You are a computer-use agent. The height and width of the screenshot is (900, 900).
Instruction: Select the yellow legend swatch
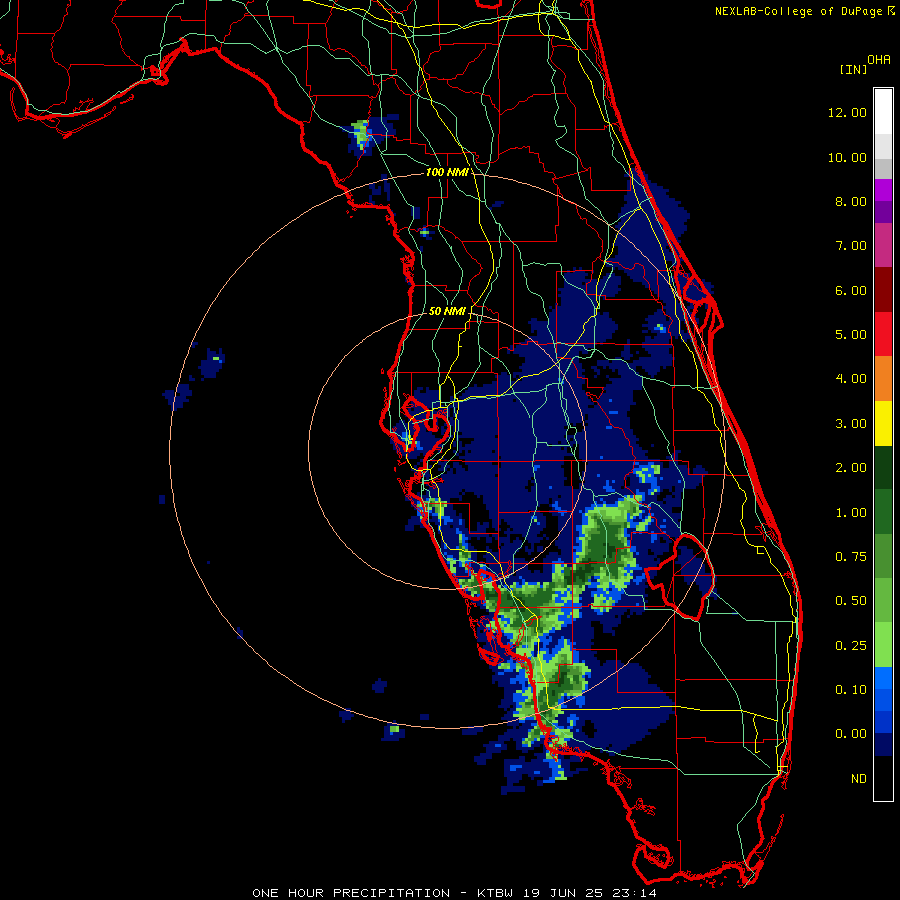tap(883, 423)
